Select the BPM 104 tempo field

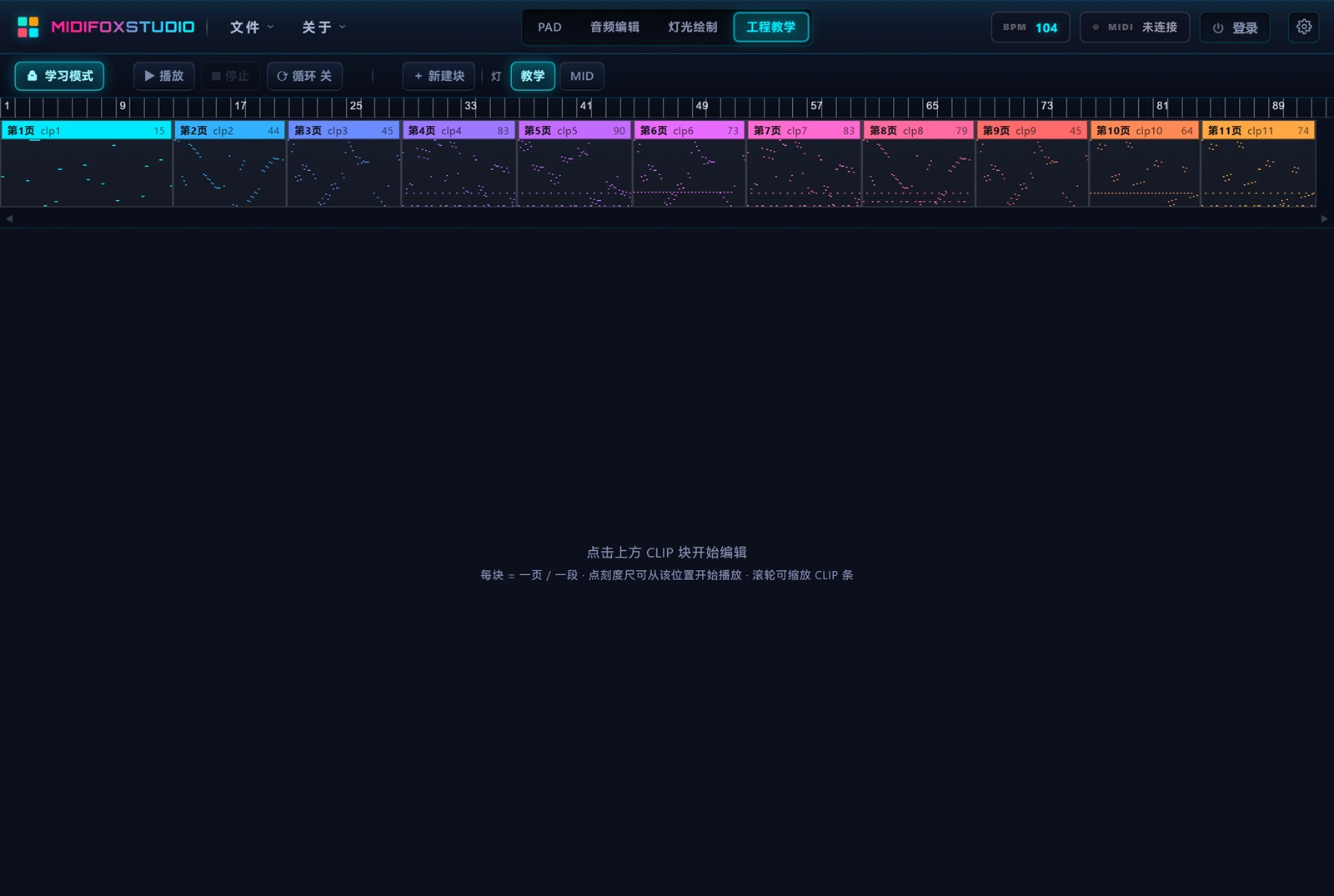(1031, 28)
